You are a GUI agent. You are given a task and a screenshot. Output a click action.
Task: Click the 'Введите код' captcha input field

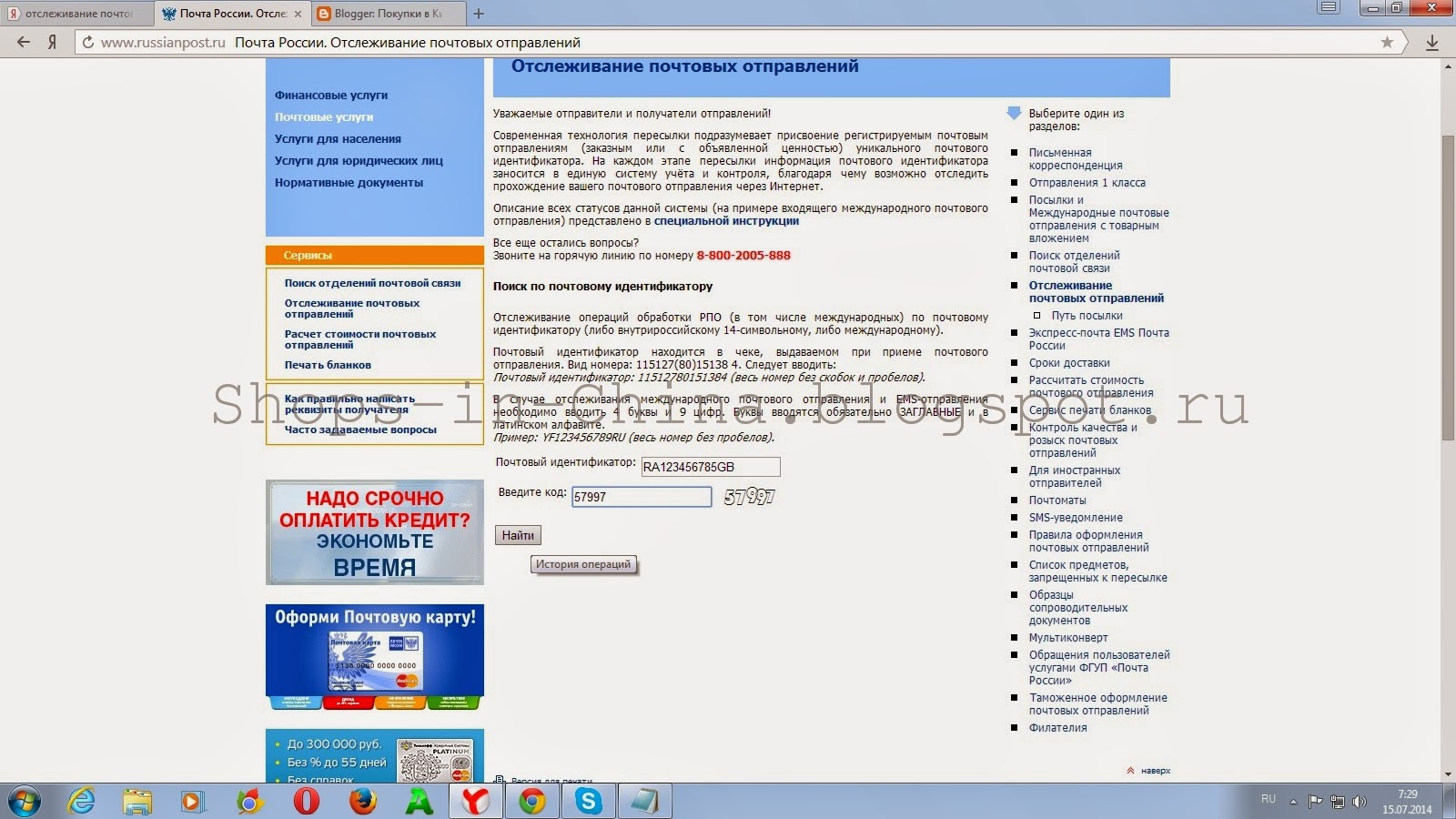tap(642, 497)
